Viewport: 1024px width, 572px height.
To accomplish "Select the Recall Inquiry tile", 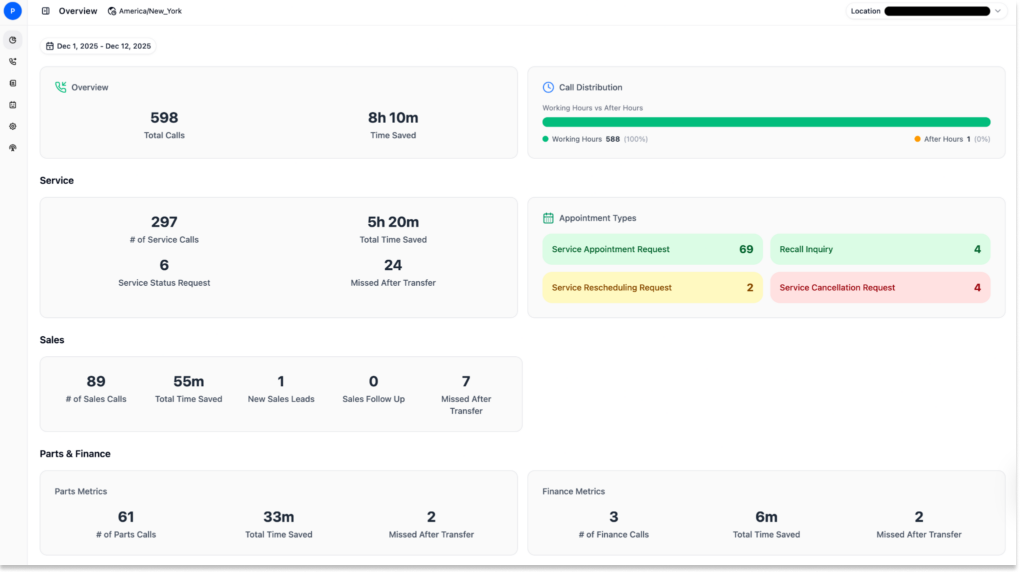I will coord(880,249).
